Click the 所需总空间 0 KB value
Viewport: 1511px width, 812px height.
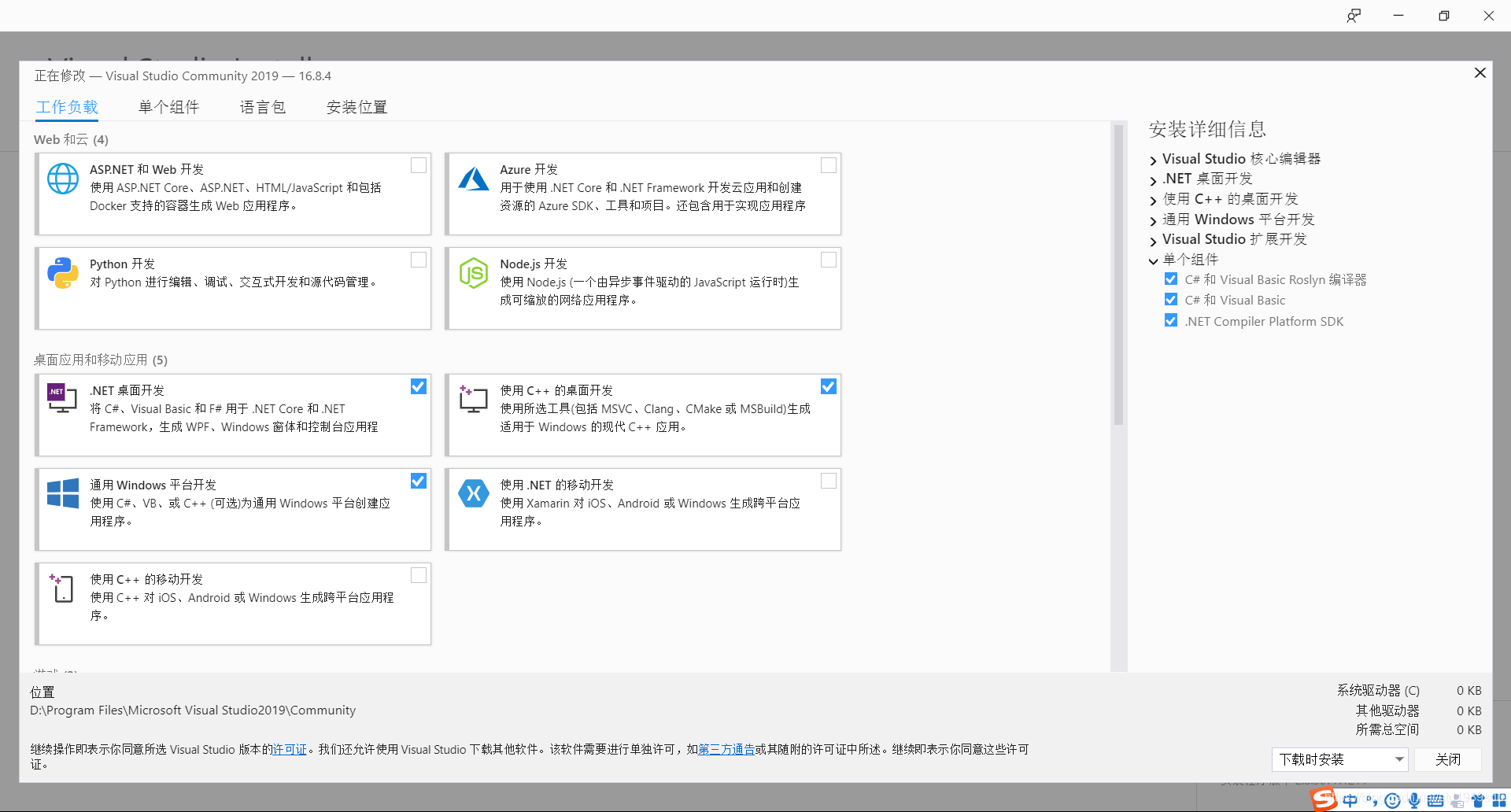point(1469,729)
